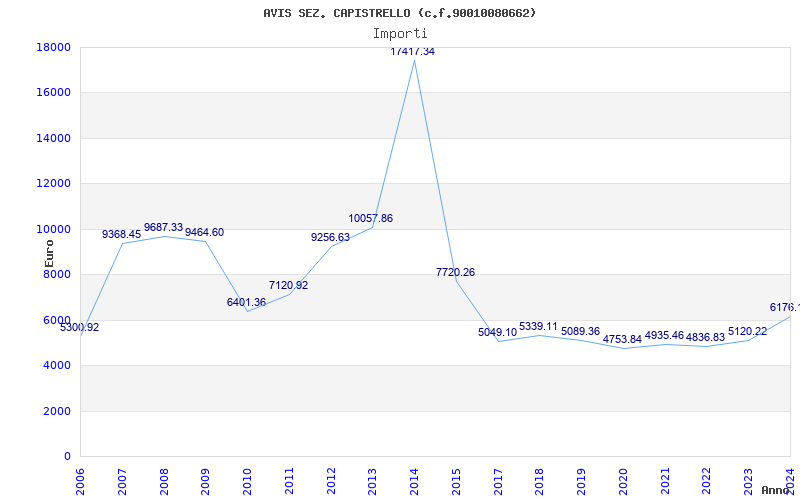Select the 2006 year axis label
800x500 pixels.
pos(81,482)
